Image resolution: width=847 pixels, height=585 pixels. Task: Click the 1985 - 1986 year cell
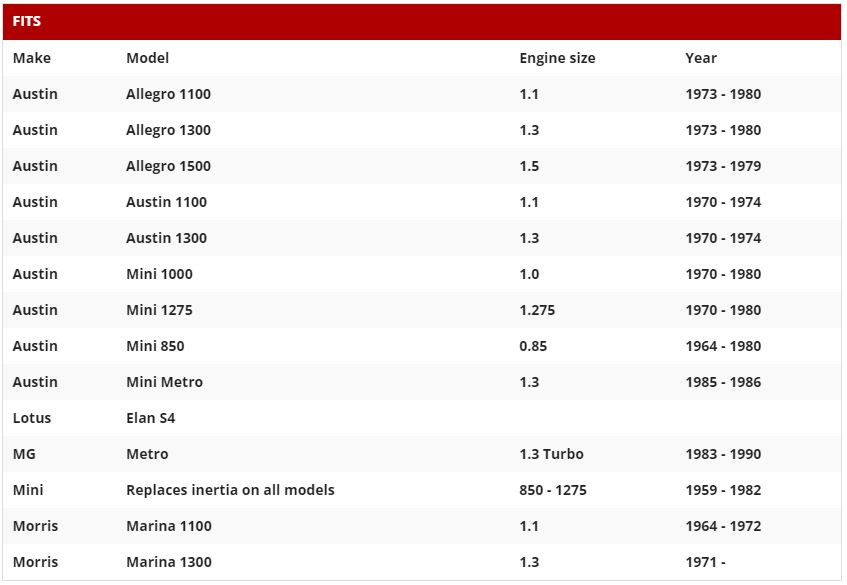point(723,382)
